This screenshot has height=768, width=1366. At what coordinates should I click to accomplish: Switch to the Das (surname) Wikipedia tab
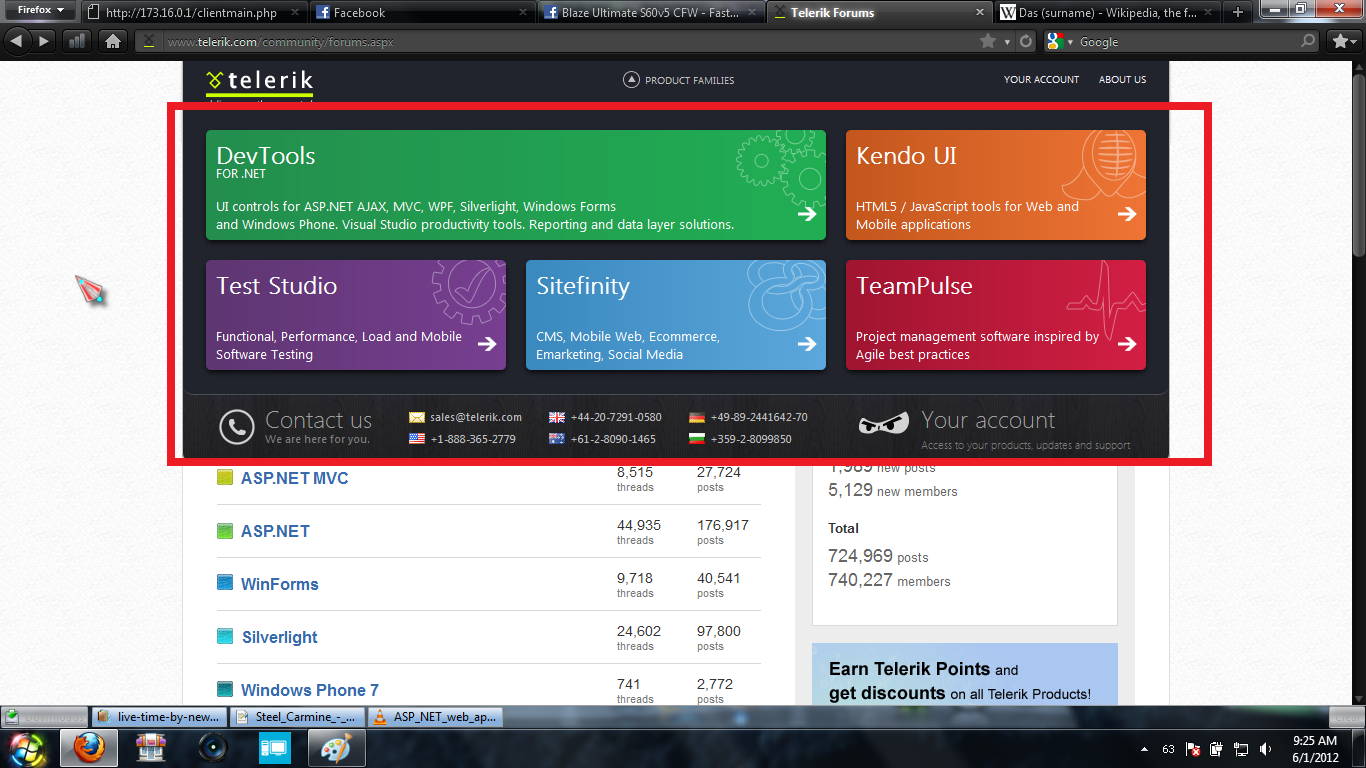[1106, 13]
